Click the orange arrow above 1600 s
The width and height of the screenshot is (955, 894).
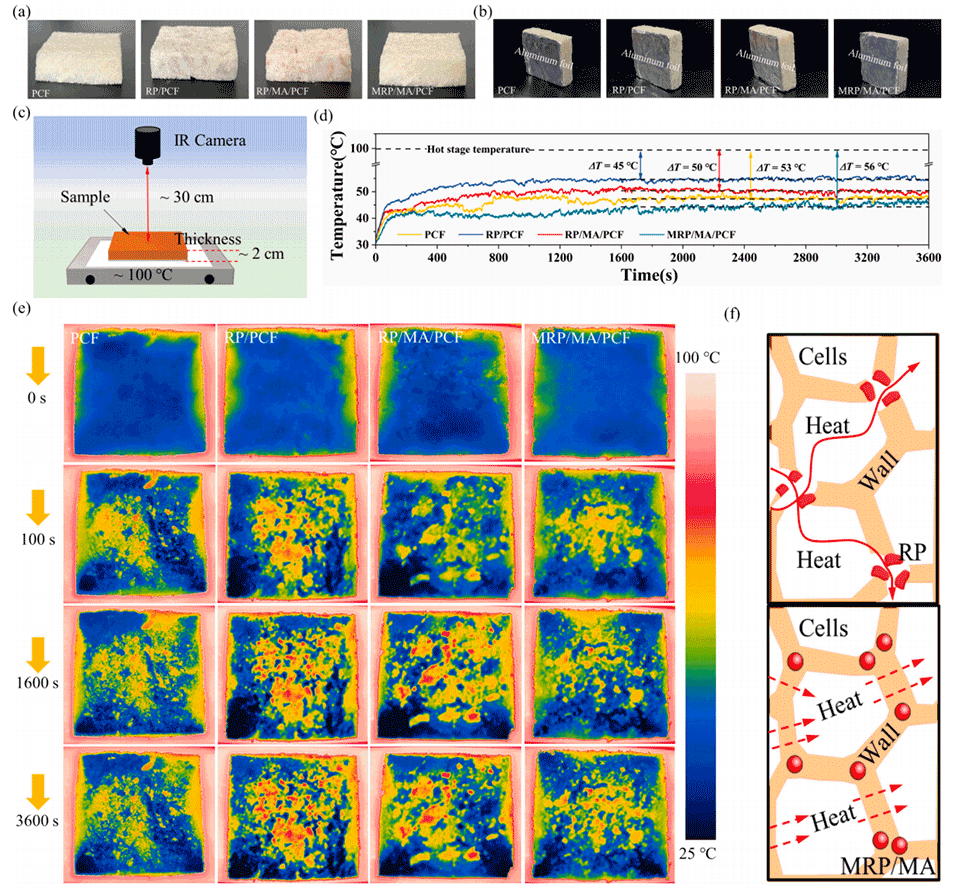coord(37,633)
